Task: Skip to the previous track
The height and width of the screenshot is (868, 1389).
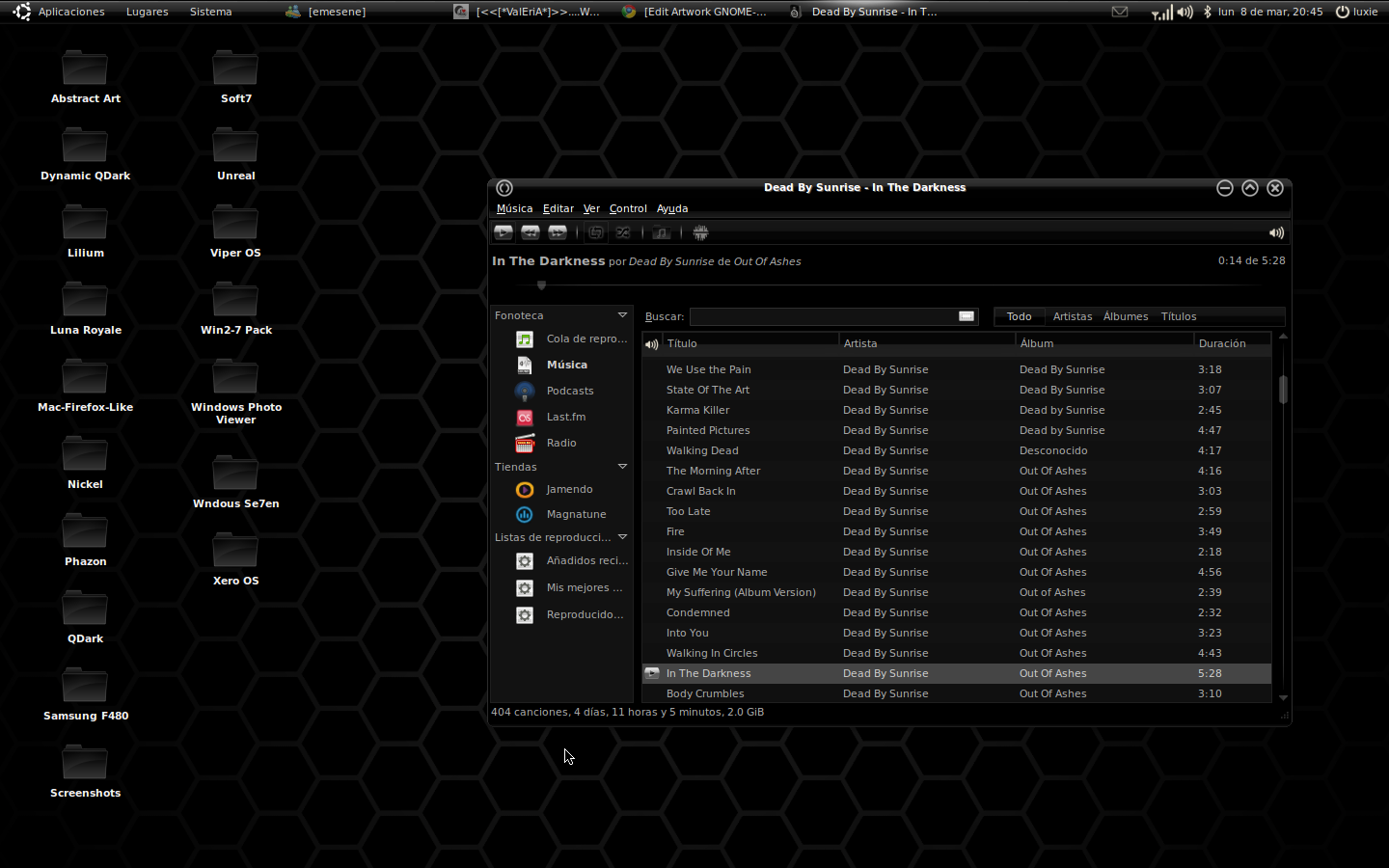Action: 531,232
